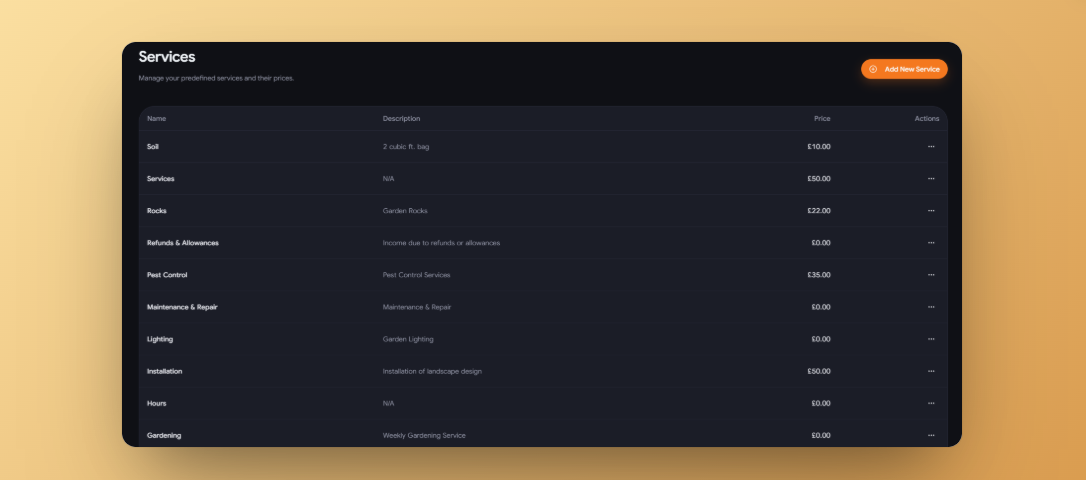Open actions menu for Rocks row
The width and height of the screenshot is (1086, 480).
(931, 211)
